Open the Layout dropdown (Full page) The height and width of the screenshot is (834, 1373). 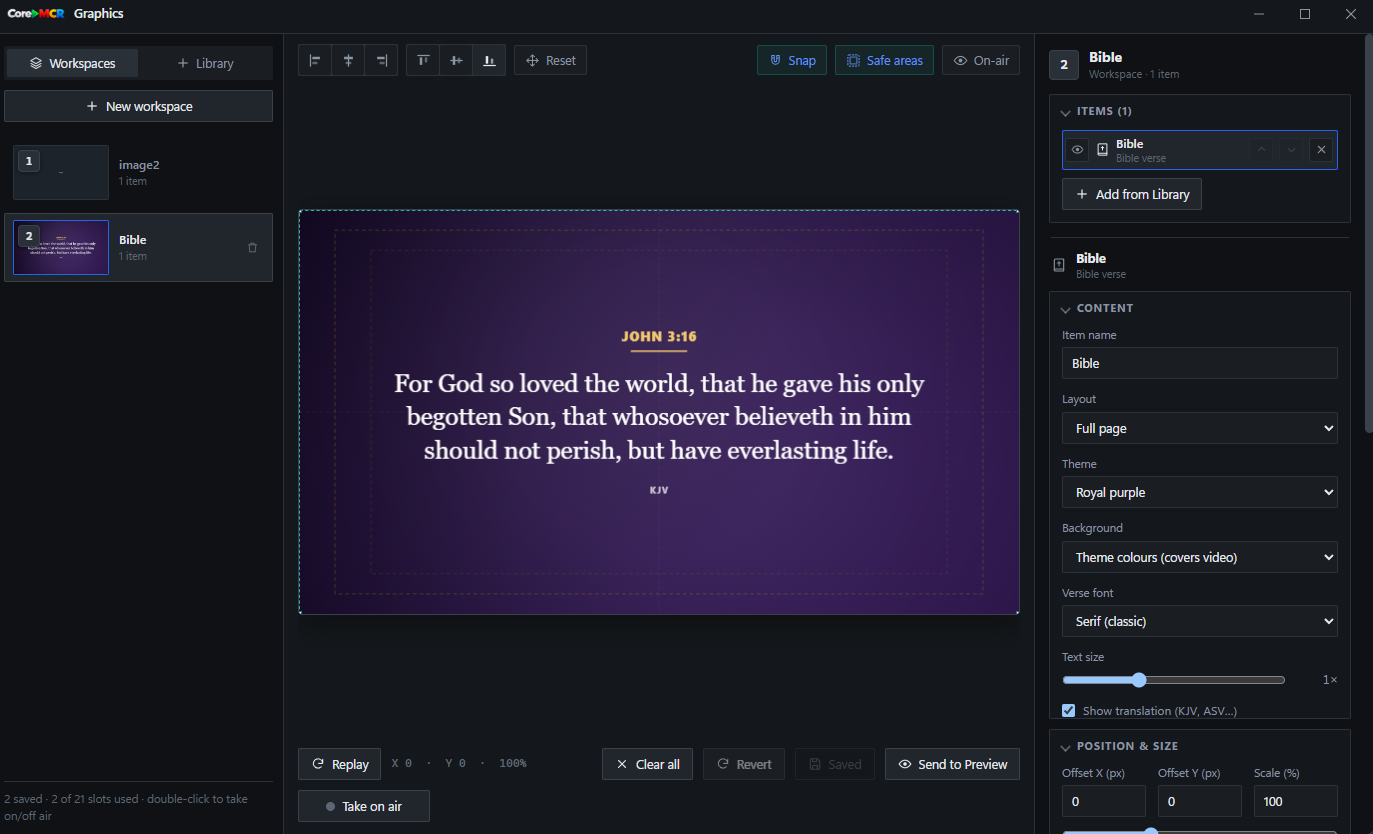pos(1200,428)
